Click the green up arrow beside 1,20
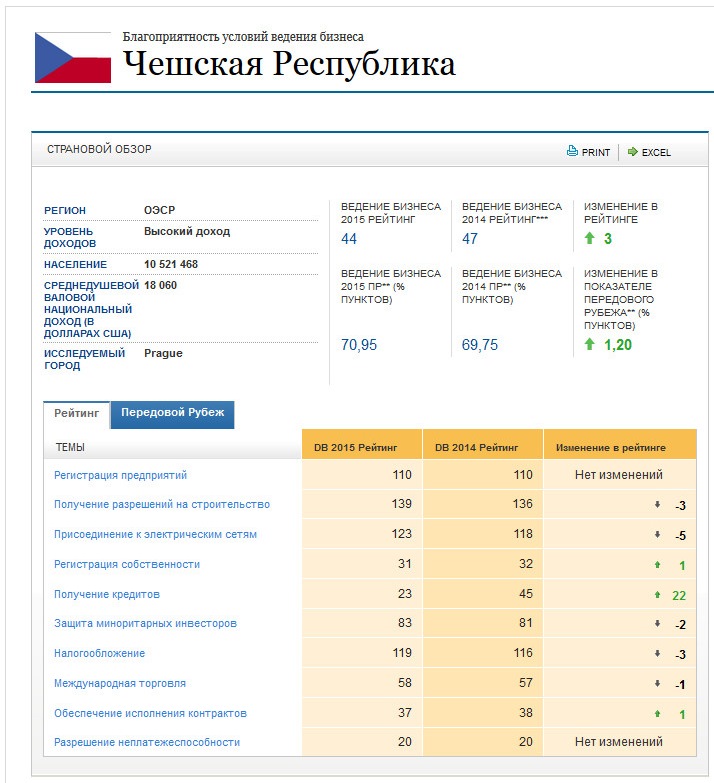Screen dimensions: 714x783 [x=590, y=345]
